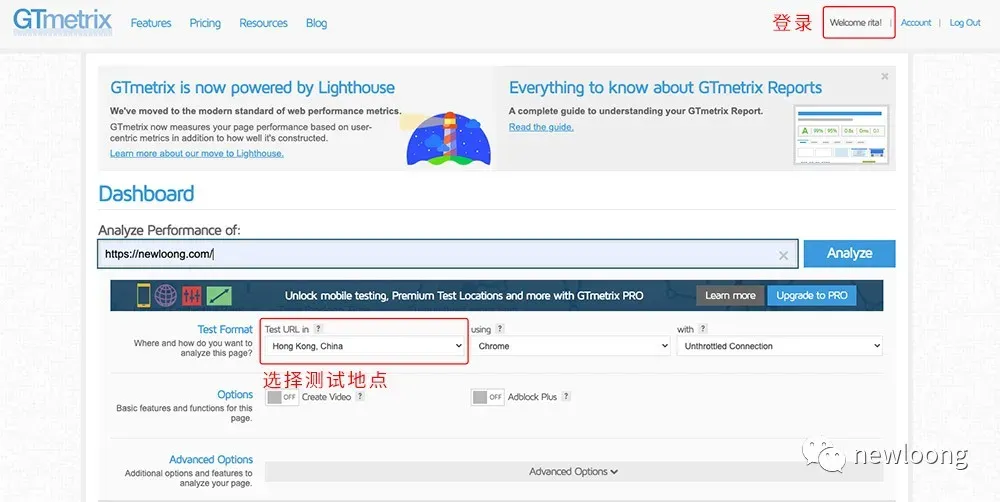This screenshot has width=1000, height=502.
Task: Click the help icon beside Adblock Plus
Action: pos(566,396)
